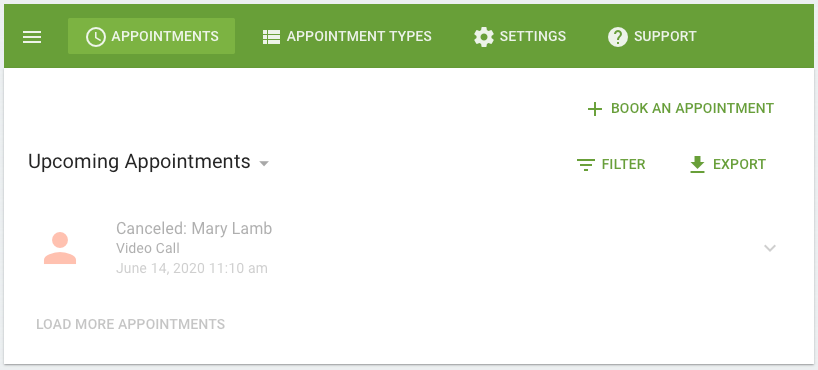Click the Book an Appointment button text
This screenshot has width=818, height=370.
click(x=692, y=109)
